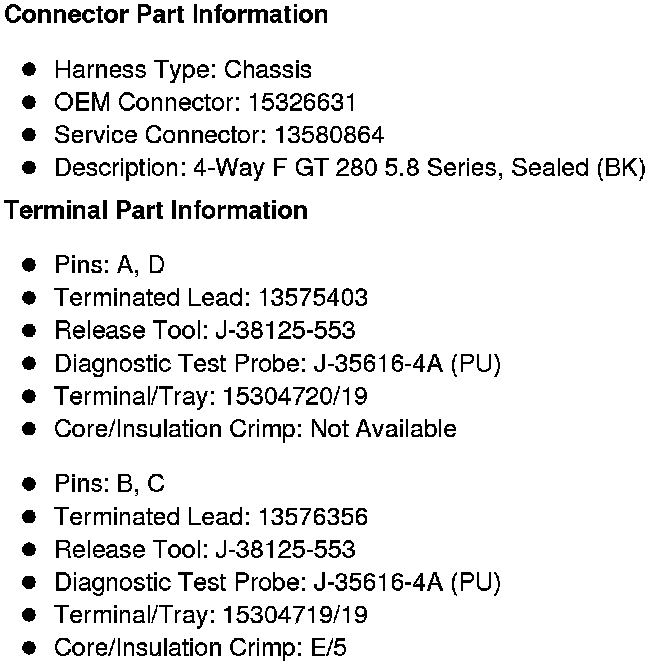Click Terminal/Tray 15304719/19 entry
672x666 pixels.
(x=211, y=615)
